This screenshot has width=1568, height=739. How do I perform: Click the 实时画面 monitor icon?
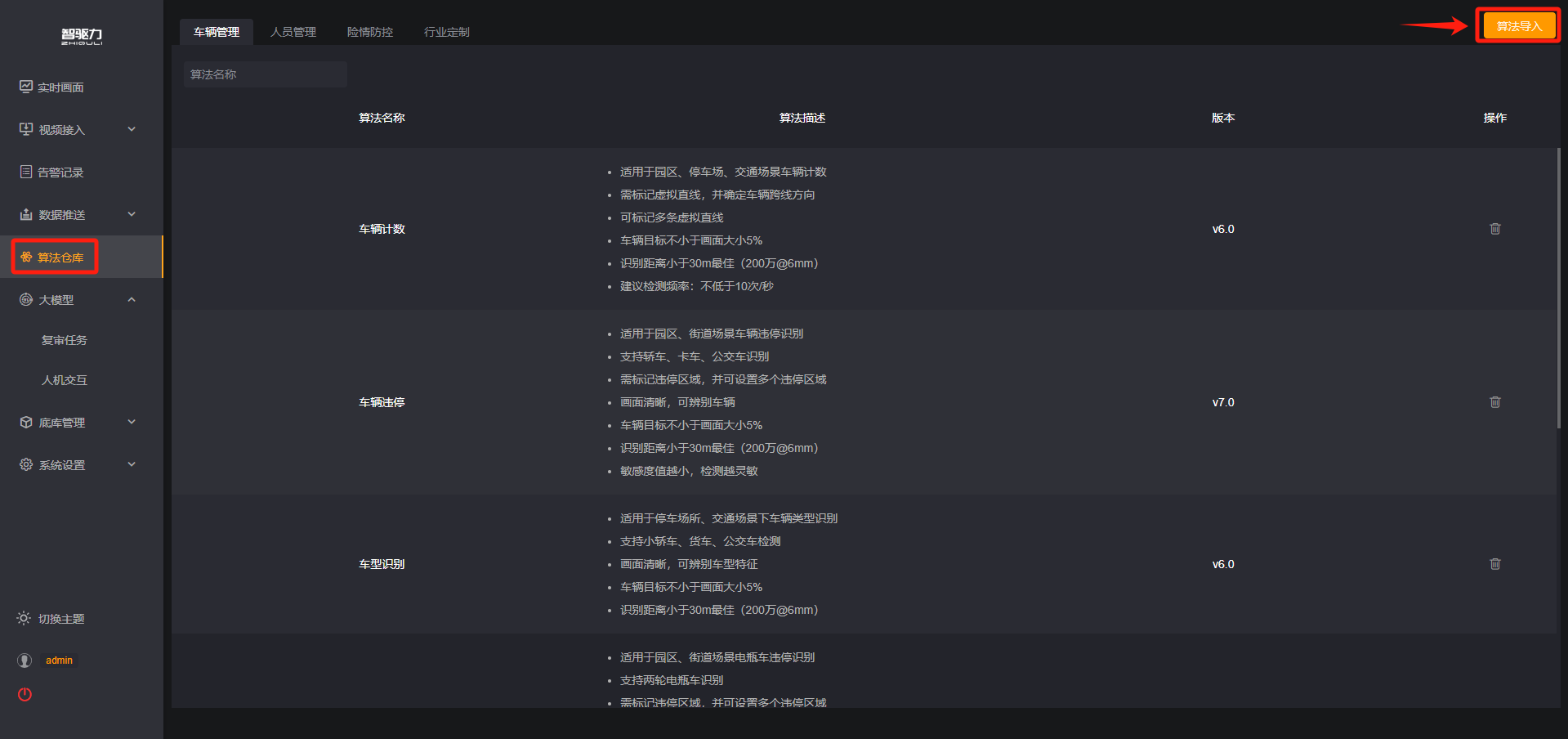26,87
